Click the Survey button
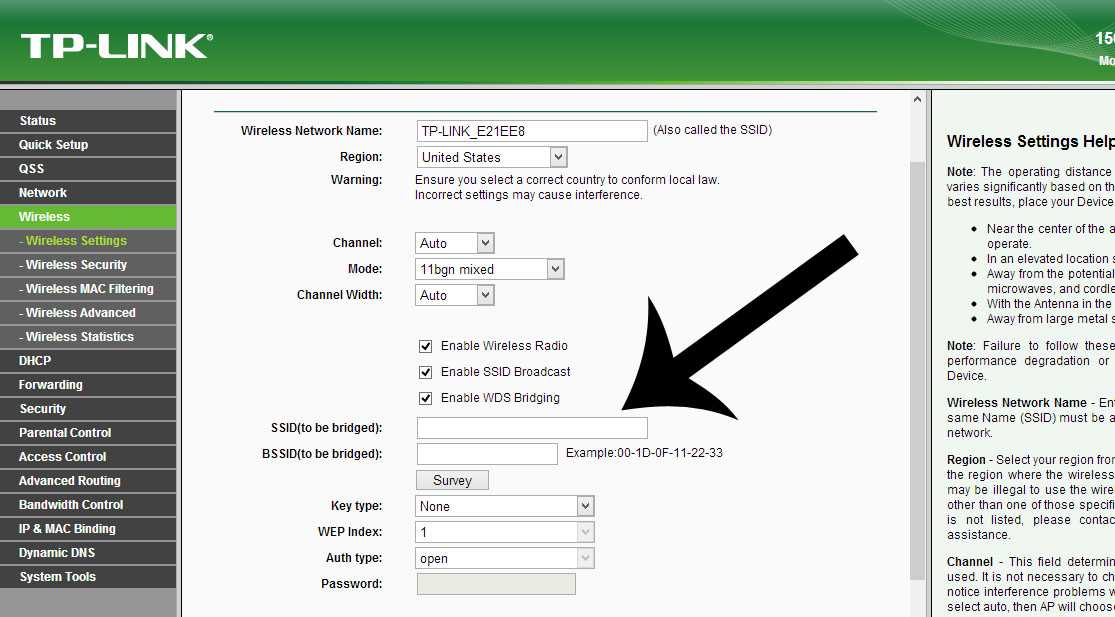 (452, 481)
